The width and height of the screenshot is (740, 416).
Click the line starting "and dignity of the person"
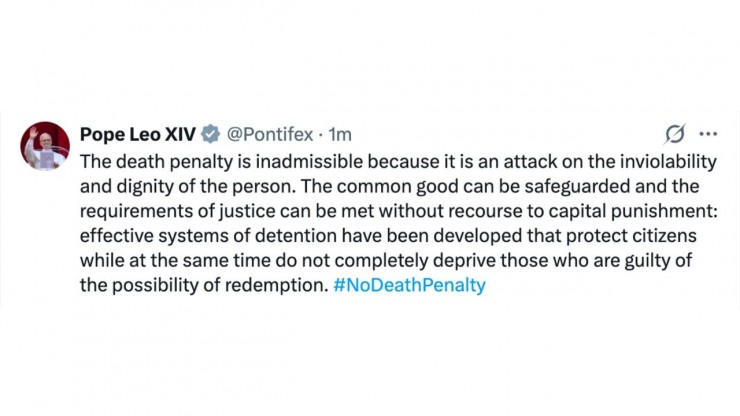pyautogui.click(x=389, y=187)
